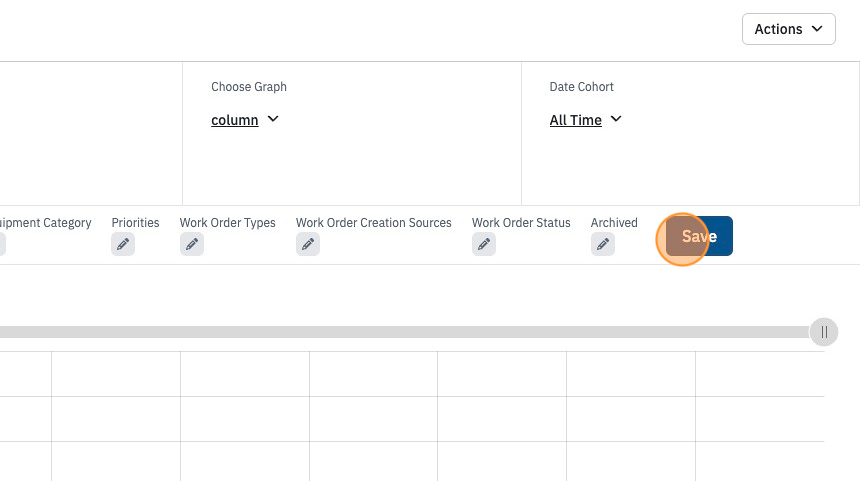Click the 'Date Cohort' label
860x481 pixels.
pos(581,87)
